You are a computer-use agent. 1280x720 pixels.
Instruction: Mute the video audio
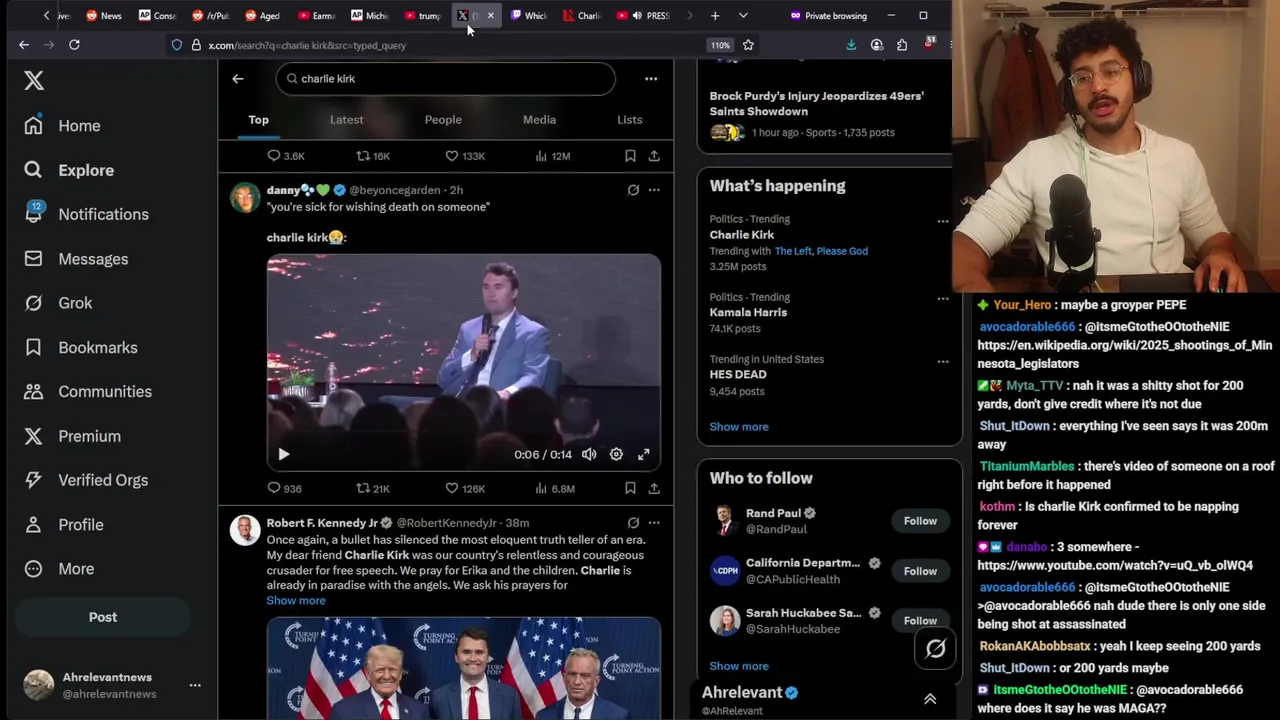tap(589, 455)
